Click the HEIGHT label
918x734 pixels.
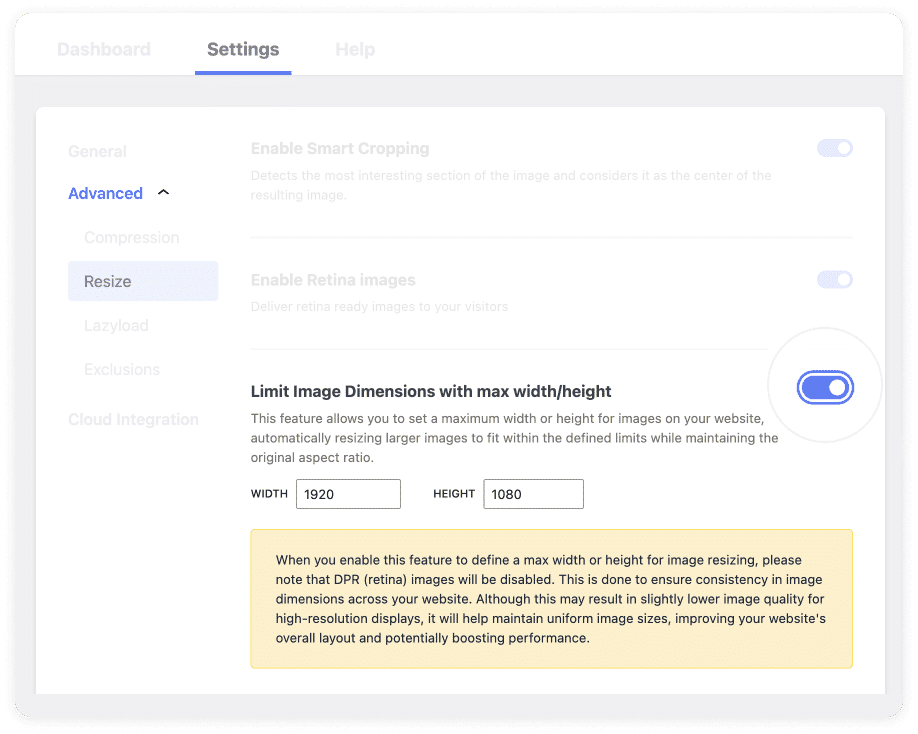pyautogui.click(x=454, y=493)
